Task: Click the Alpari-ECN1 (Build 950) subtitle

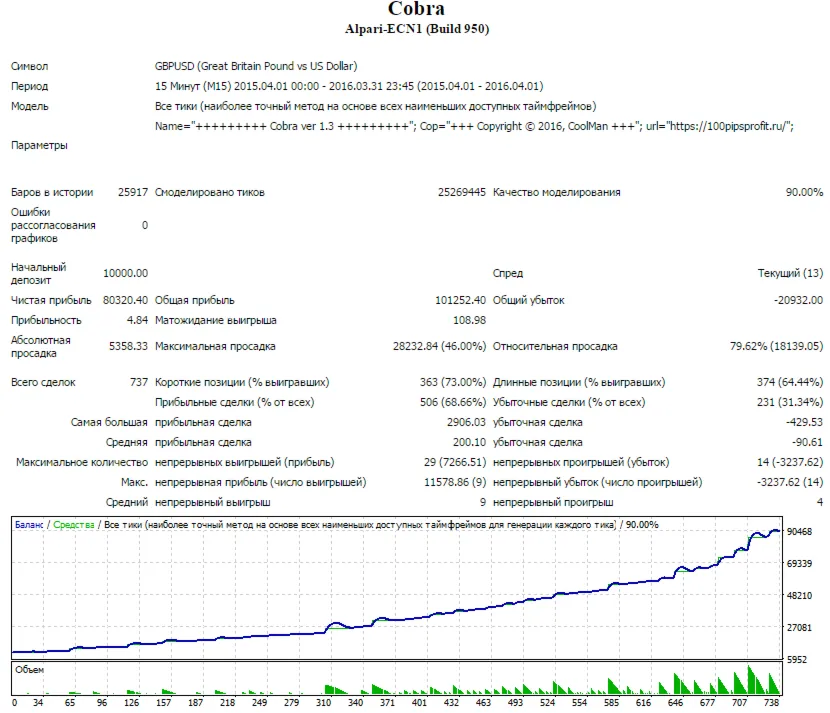Action: tap(417, 29)
